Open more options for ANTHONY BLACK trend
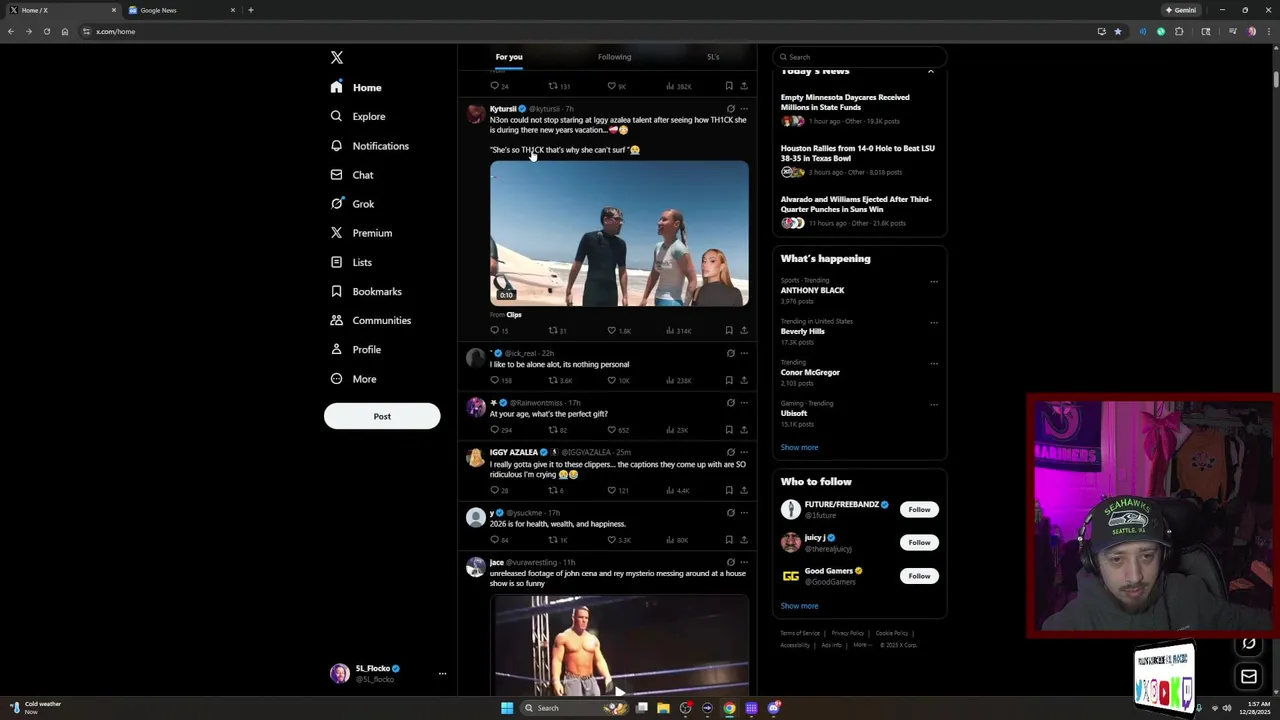Image resolution: width=1280 pixels, height=720 pixels. 934,282
